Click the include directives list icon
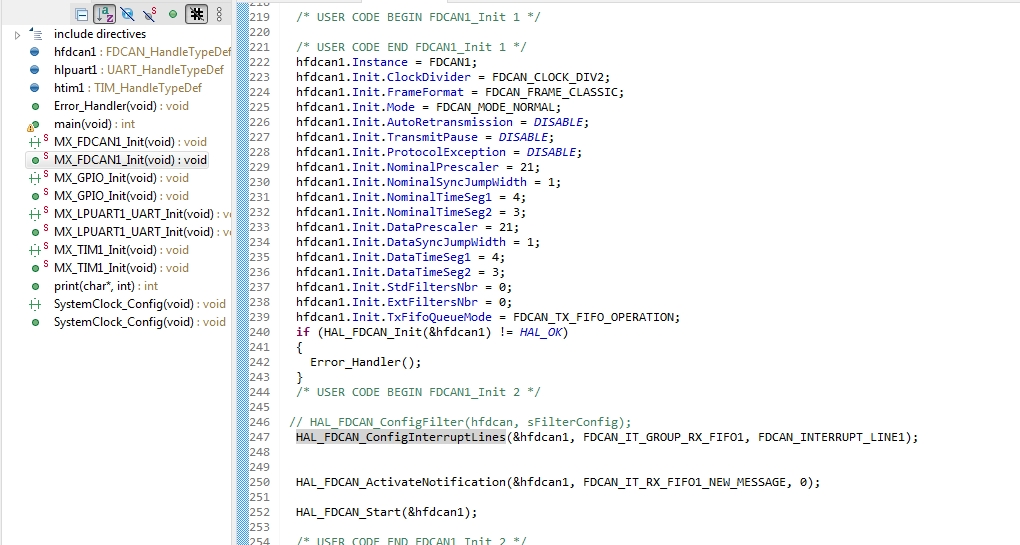Screen dimensions: 1020x545 click(36, 34)
